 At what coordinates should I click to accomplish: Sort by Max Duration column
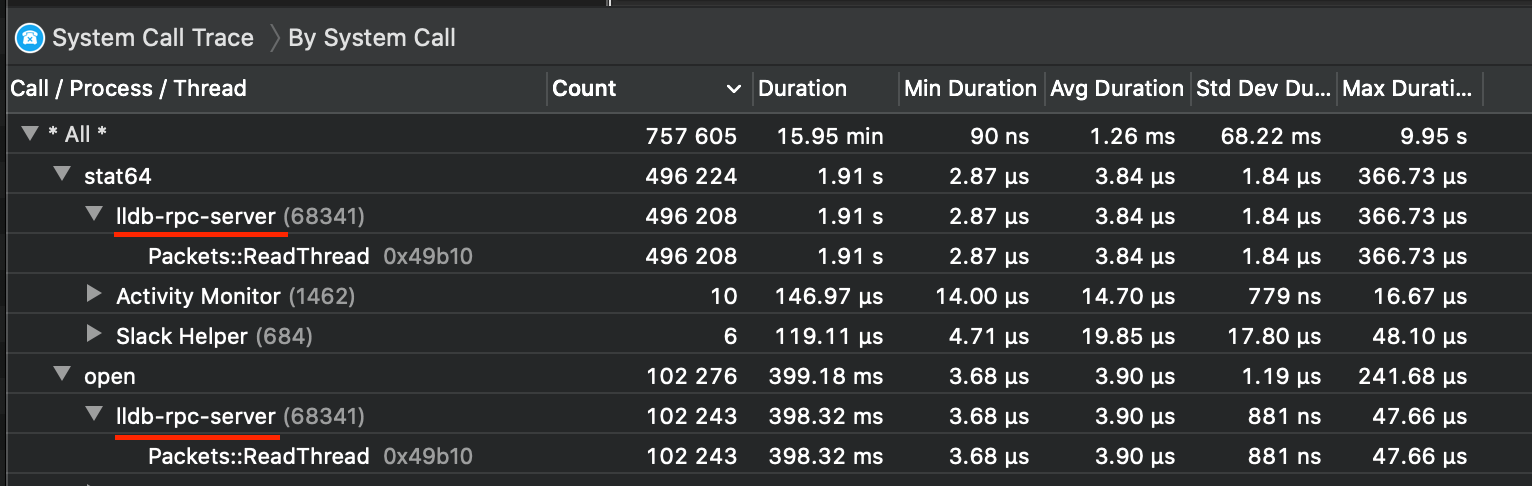(x=1406, y=89)
